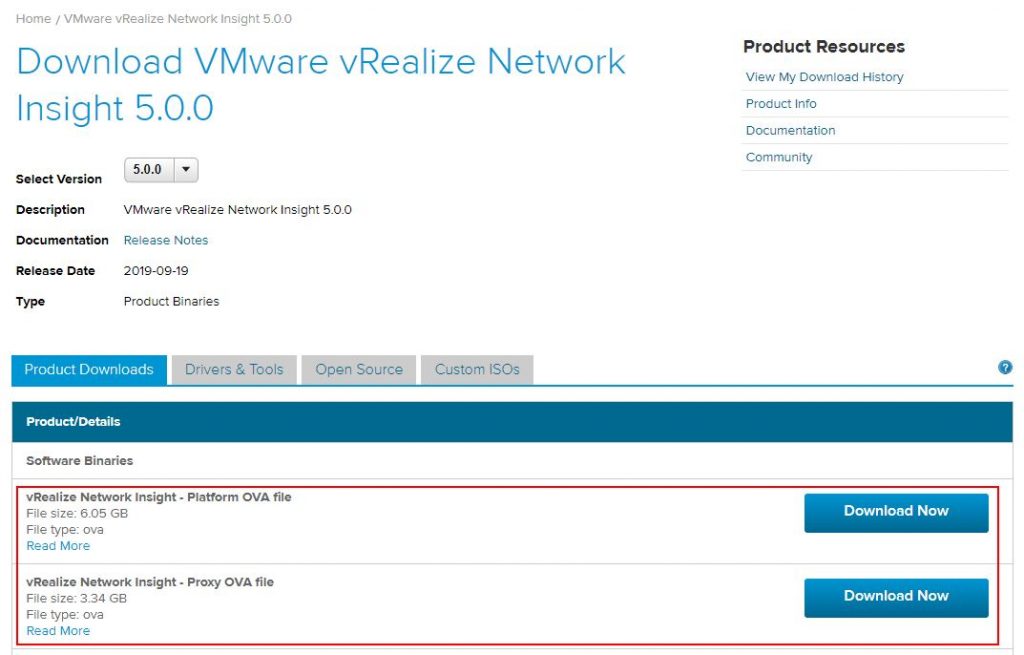Viewport: 1024px width, 655px height.
Task: Open View My Download History
Action: coord(824,77)
